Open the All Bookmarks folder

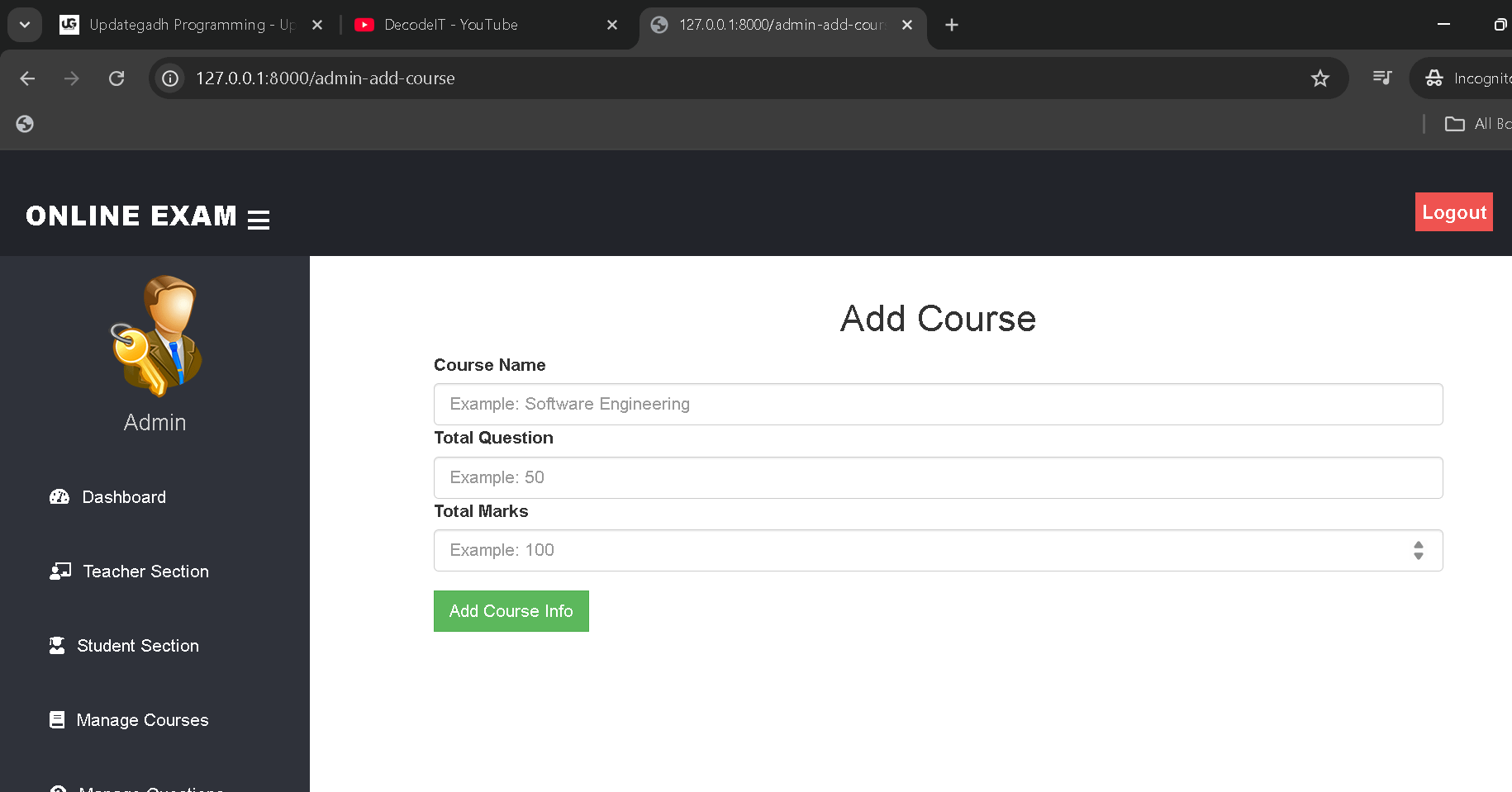click(x=1455, y=123)
